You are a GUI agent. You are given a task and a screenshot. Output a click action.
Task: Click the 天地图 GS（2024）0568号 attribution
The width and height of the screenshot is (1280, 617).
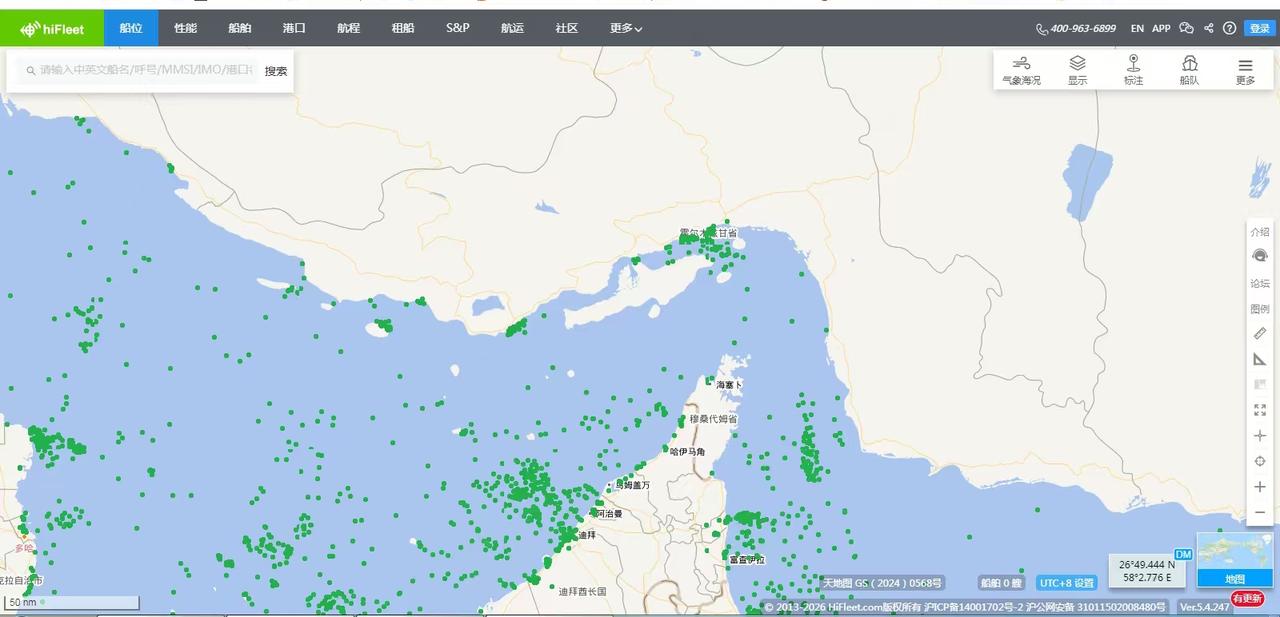[x=882, y=583]
